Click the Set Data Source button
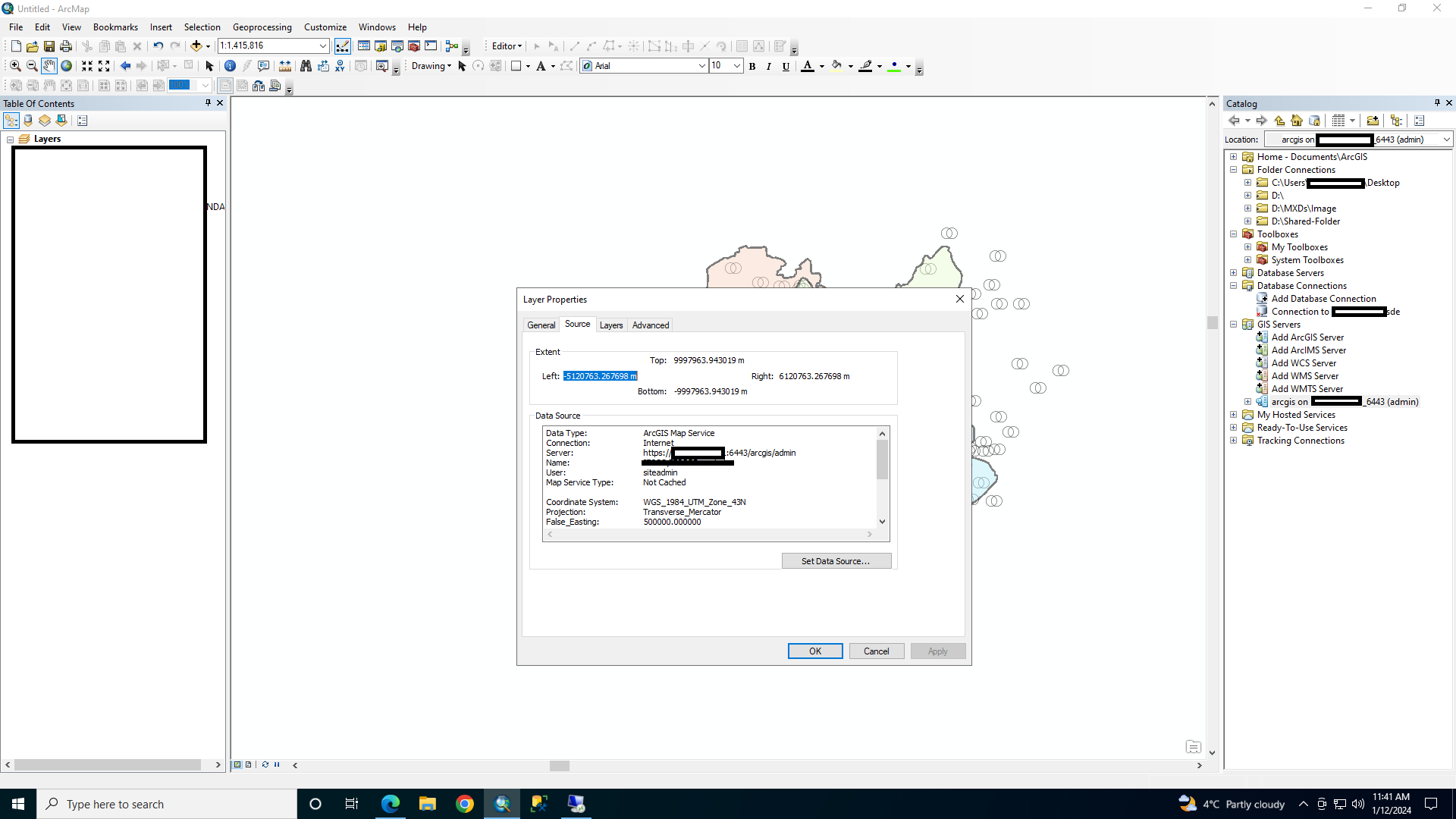1456x819 pixels. [836, 561]
